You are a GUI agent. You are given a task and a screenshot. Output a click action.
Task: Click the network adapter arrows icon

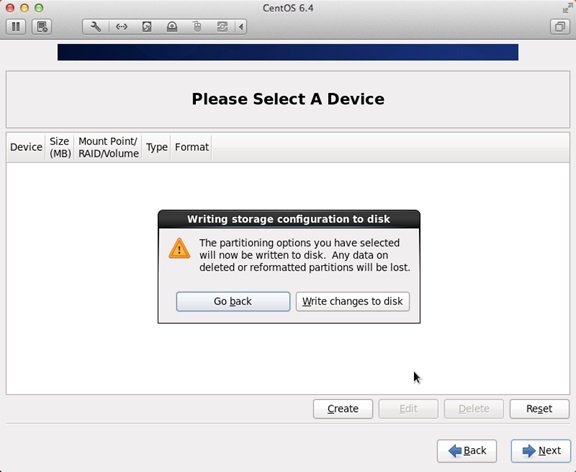(121, 27)
